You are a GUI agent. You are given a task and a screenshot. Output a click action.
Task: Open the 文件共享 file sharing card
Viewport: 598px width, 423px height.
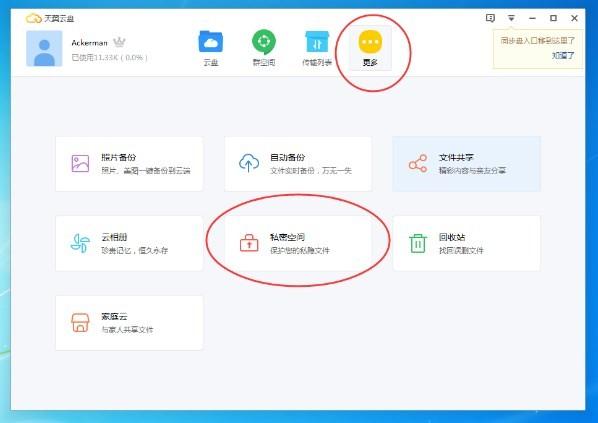[x=466, y=164]
